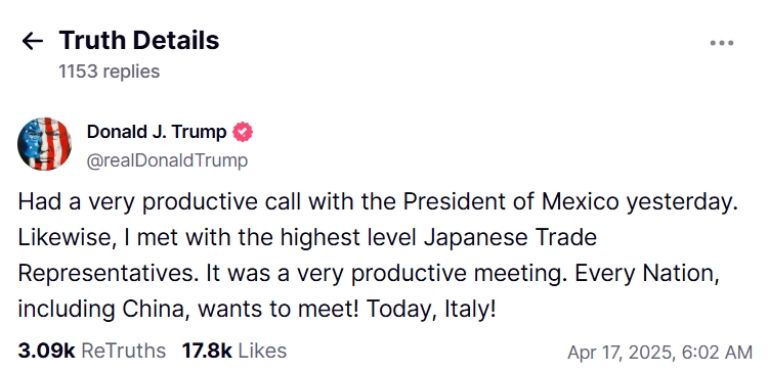Open the American flag profile avatar

click(45, 144)
